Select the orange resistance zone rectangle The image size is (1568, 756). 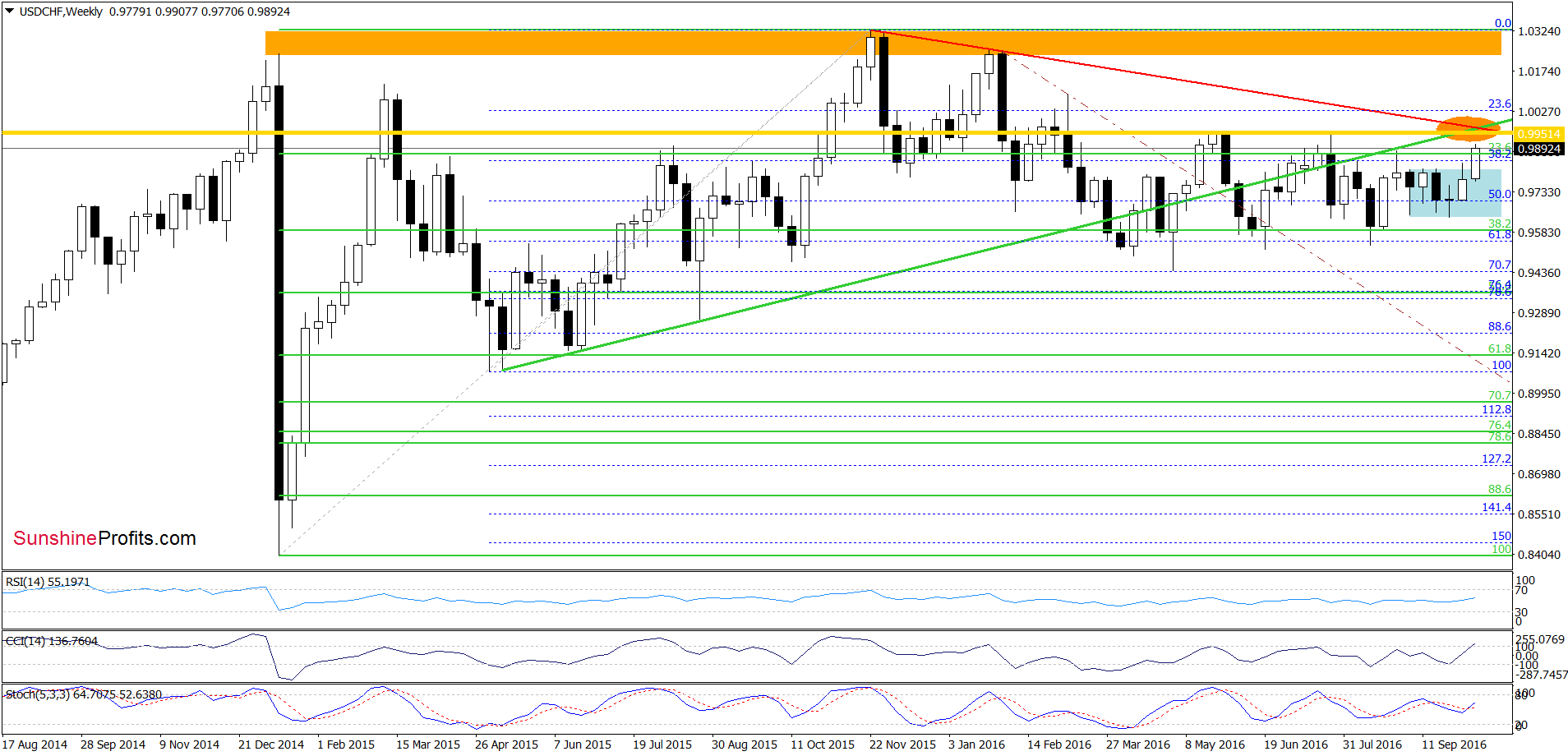click(883, 43)
